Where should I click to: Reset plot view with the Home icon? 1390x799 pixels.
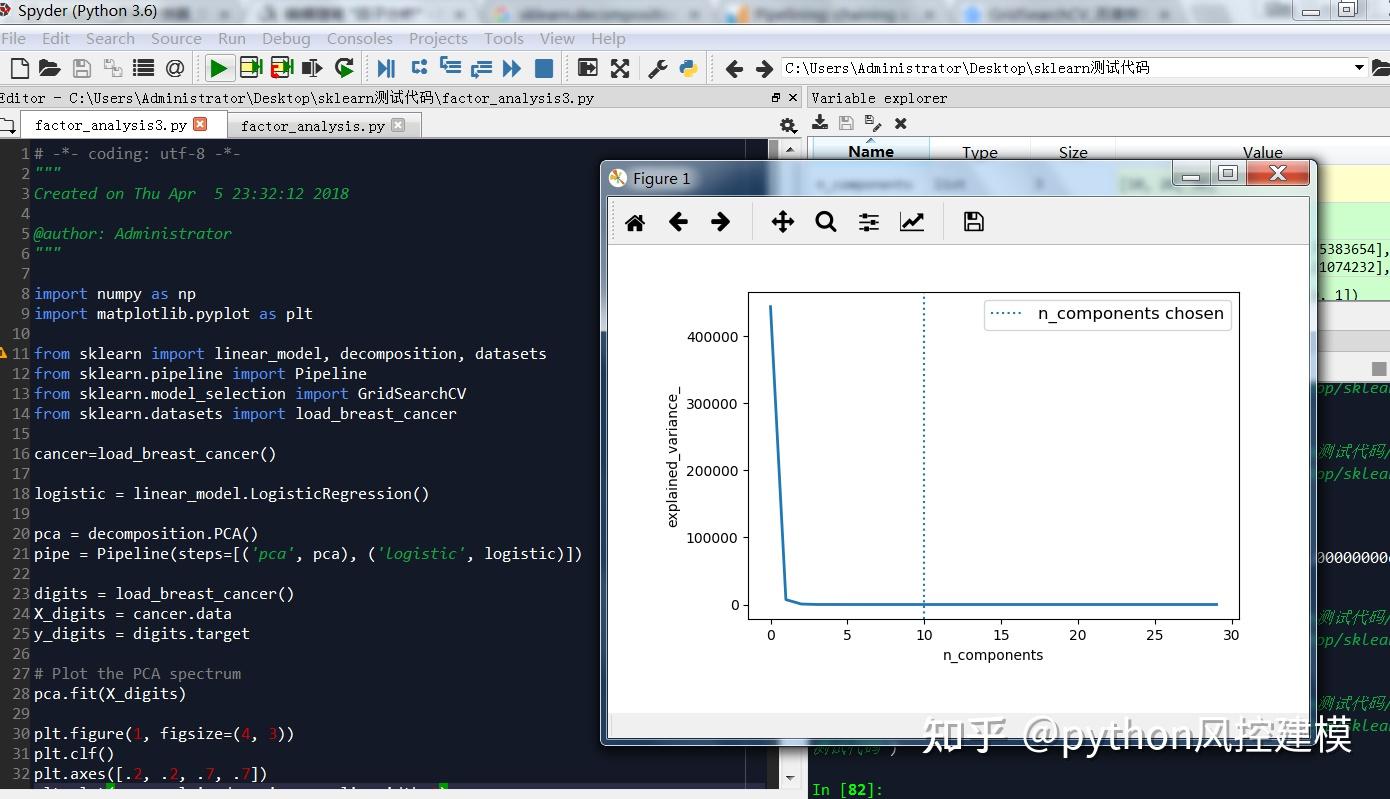pyautogui.click(x=634, y=221)
